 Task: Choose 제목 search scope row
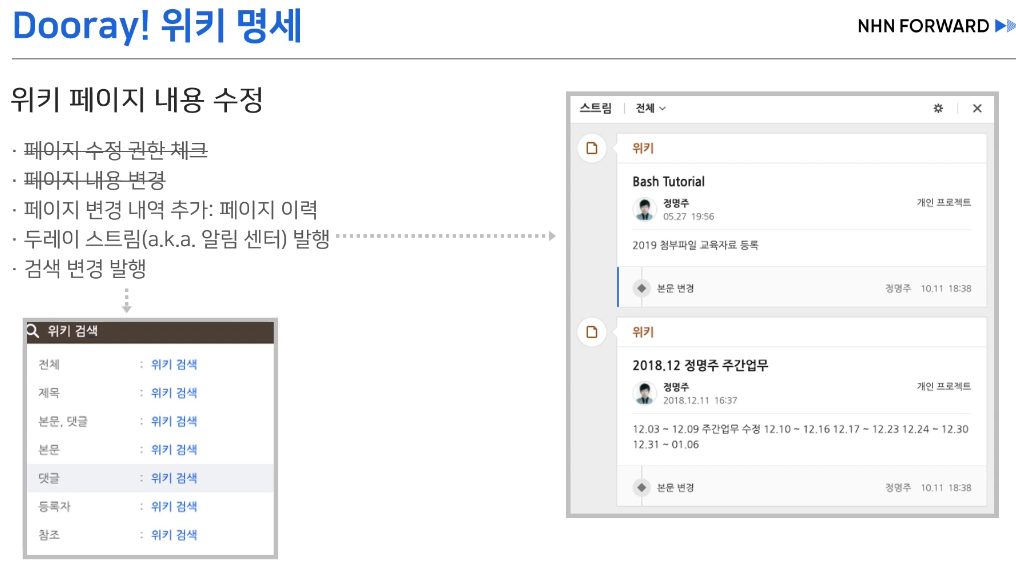150,393
